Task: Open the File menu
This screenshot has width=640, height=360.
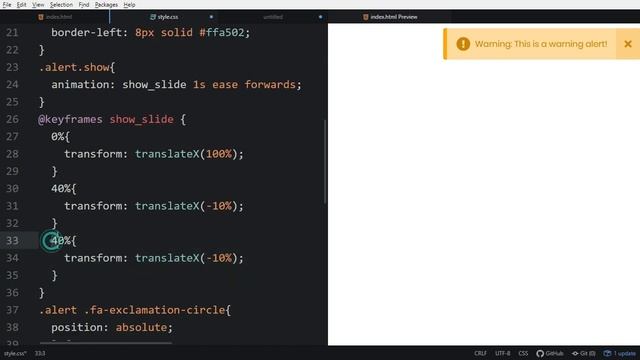Action: [x=7, y=5]
